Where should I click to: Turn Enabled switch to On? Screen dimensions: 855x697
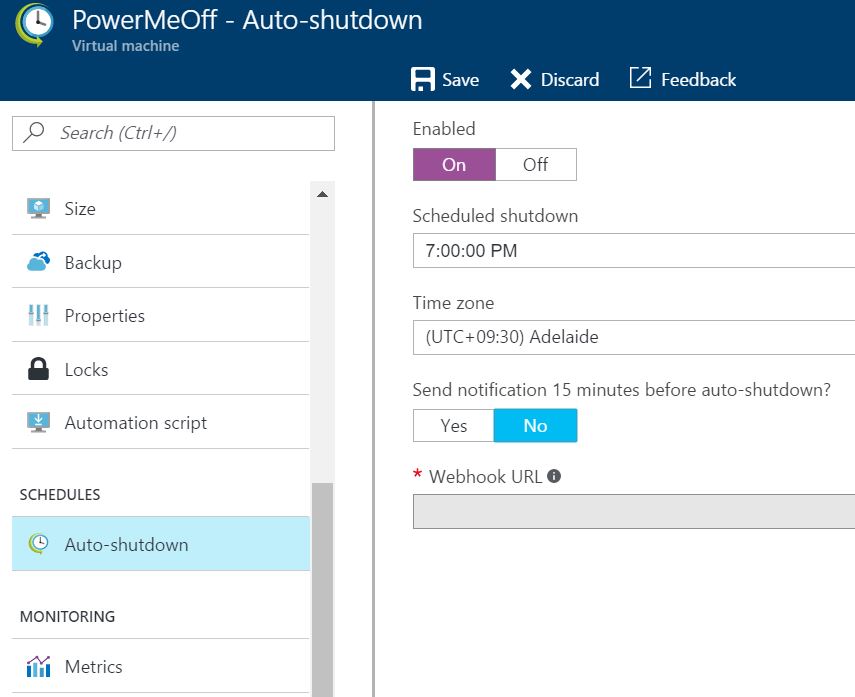coord(454,164)
